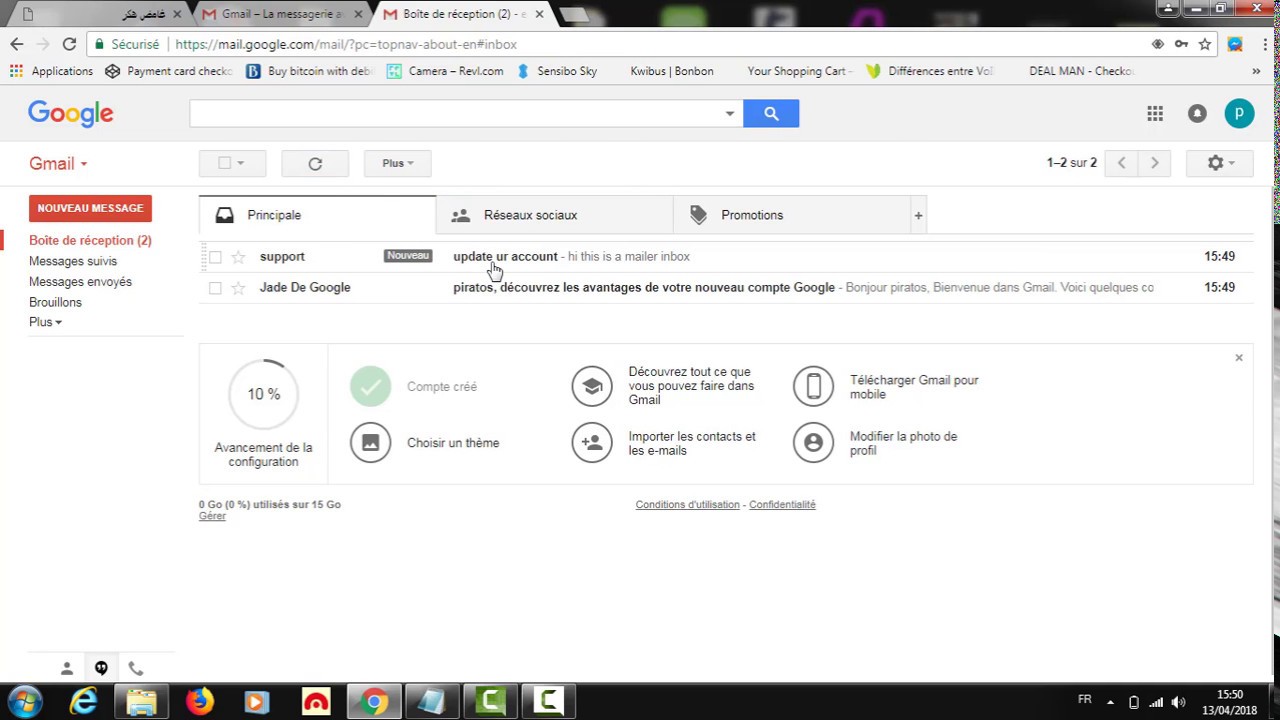The height and width of the screenshot is (720, 1280).
Task: Reload the page in Chrome
Action: point(69,44)
